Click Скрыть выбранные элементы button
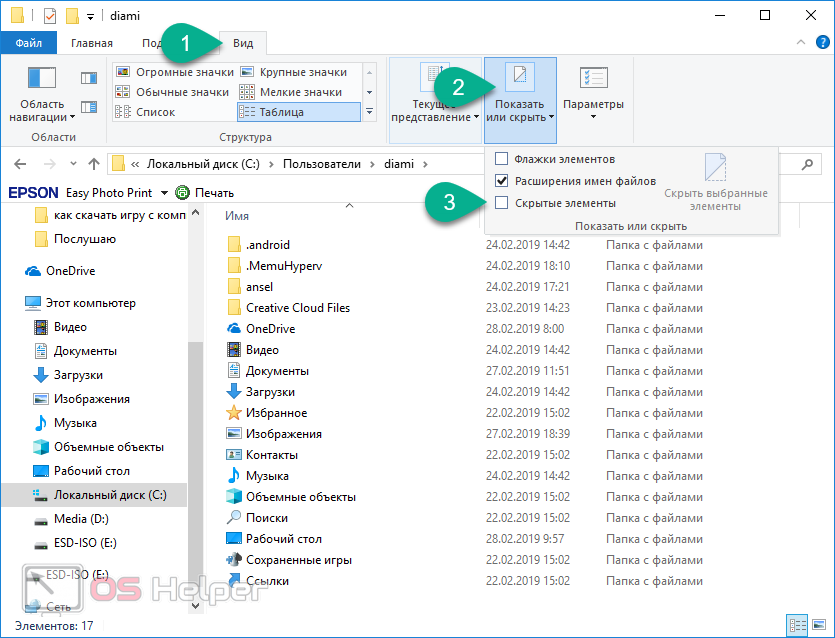Viewport: 835px width, 638px height. coord(716,183)
